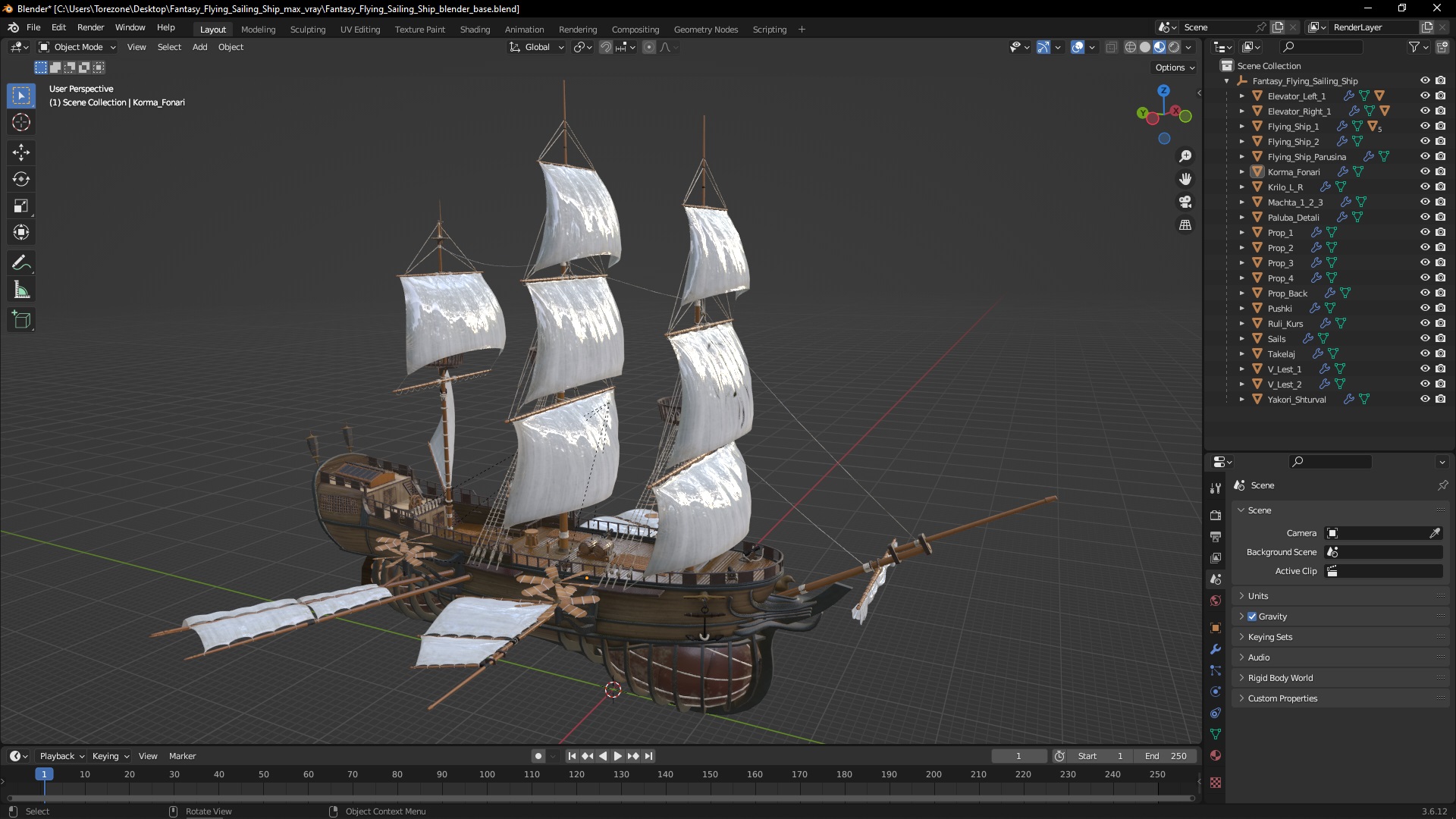
Task: Toggle snapping magnet
Action: pyautogui.click(x=605, y=47)
